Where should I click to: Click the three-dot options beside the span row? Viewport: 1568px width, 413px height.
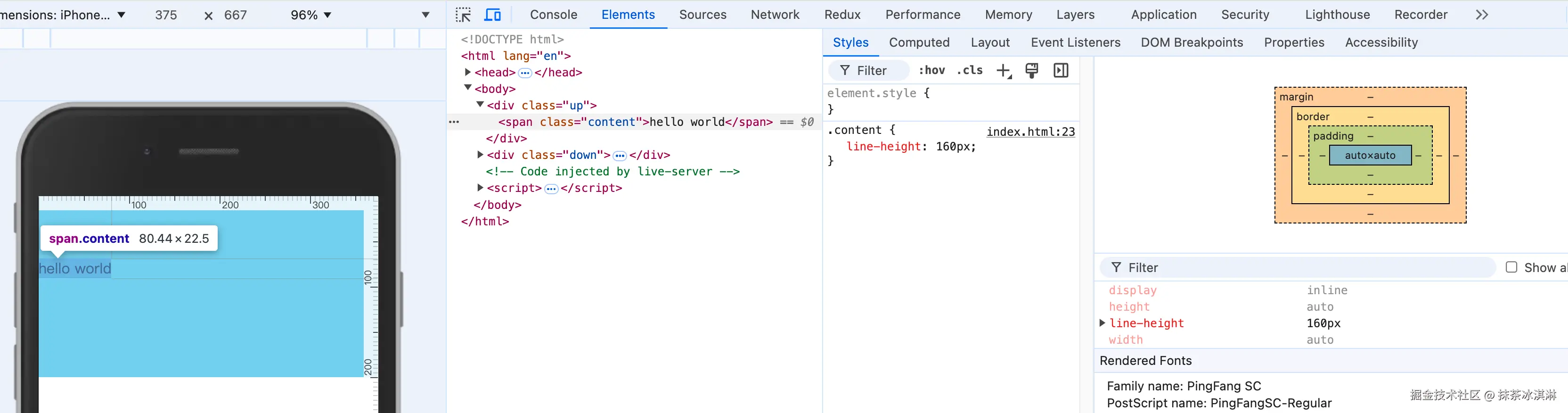point(454,122)
